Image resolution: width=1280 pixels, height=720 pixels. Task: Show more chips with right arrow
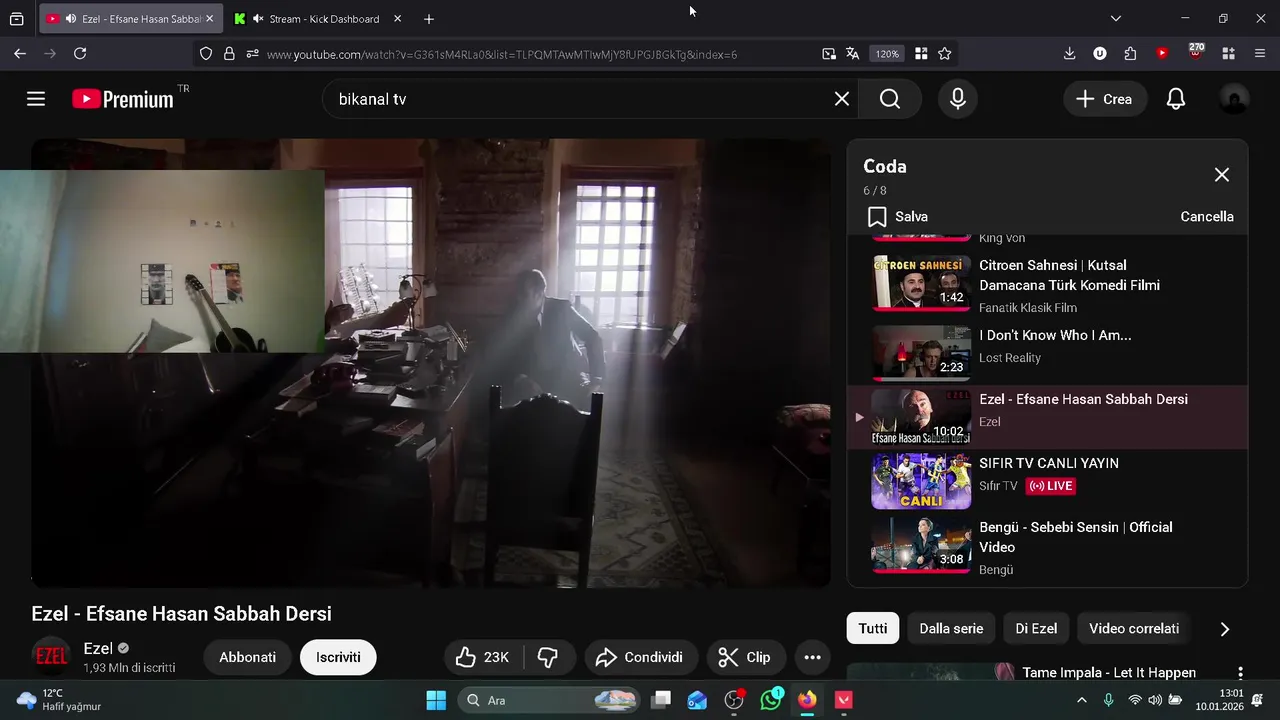tap(1224, 629)
